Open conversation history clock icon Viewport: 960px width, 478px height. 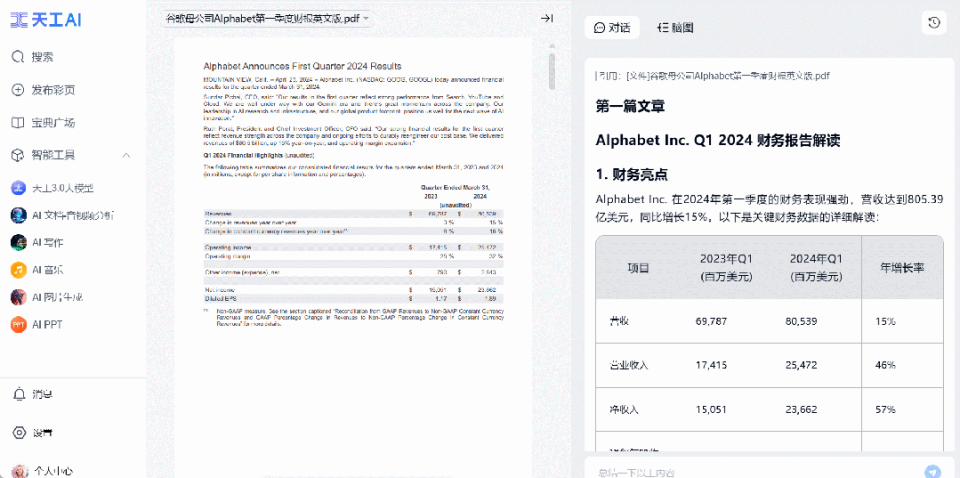(934, 23)
